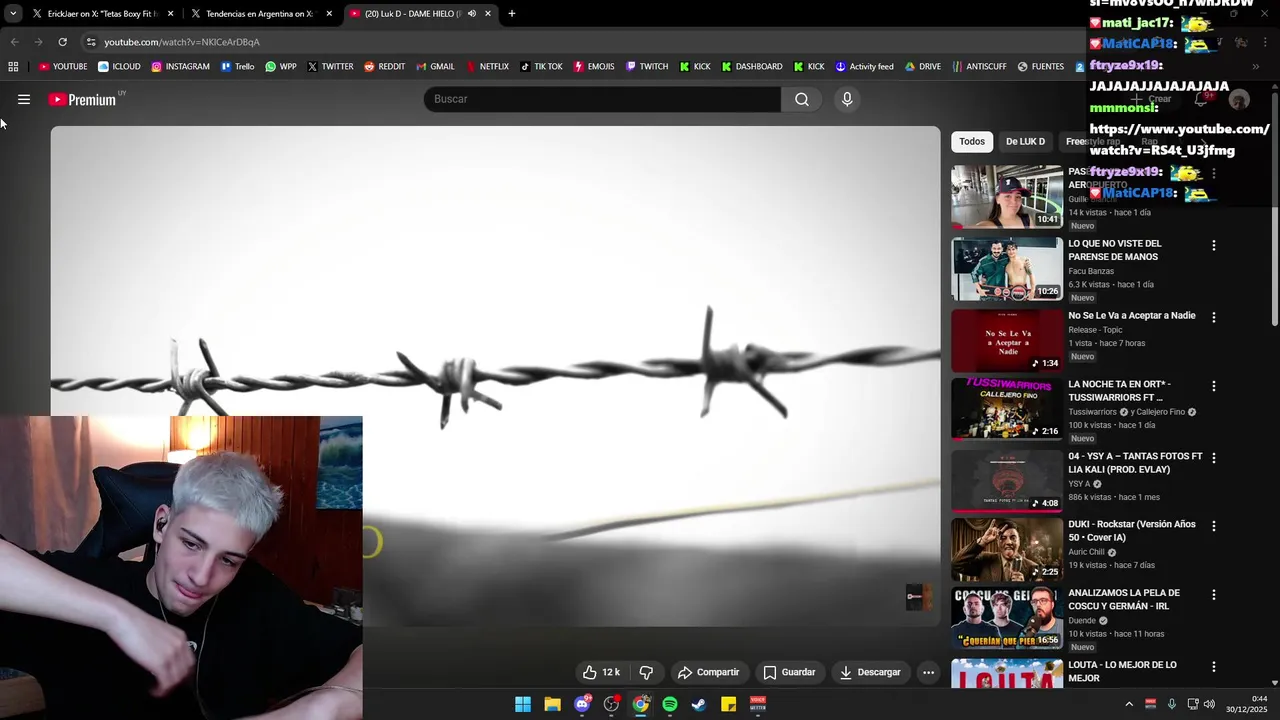Select the Luk D DAME HIELO tab

[x=419, y=14]
